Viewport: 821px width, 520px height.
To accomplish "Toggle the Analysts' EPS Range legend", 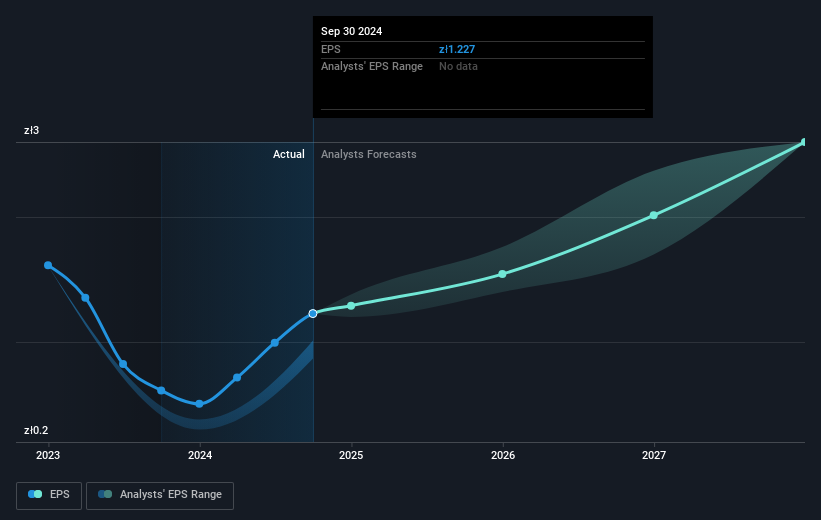I will point(160,495).
